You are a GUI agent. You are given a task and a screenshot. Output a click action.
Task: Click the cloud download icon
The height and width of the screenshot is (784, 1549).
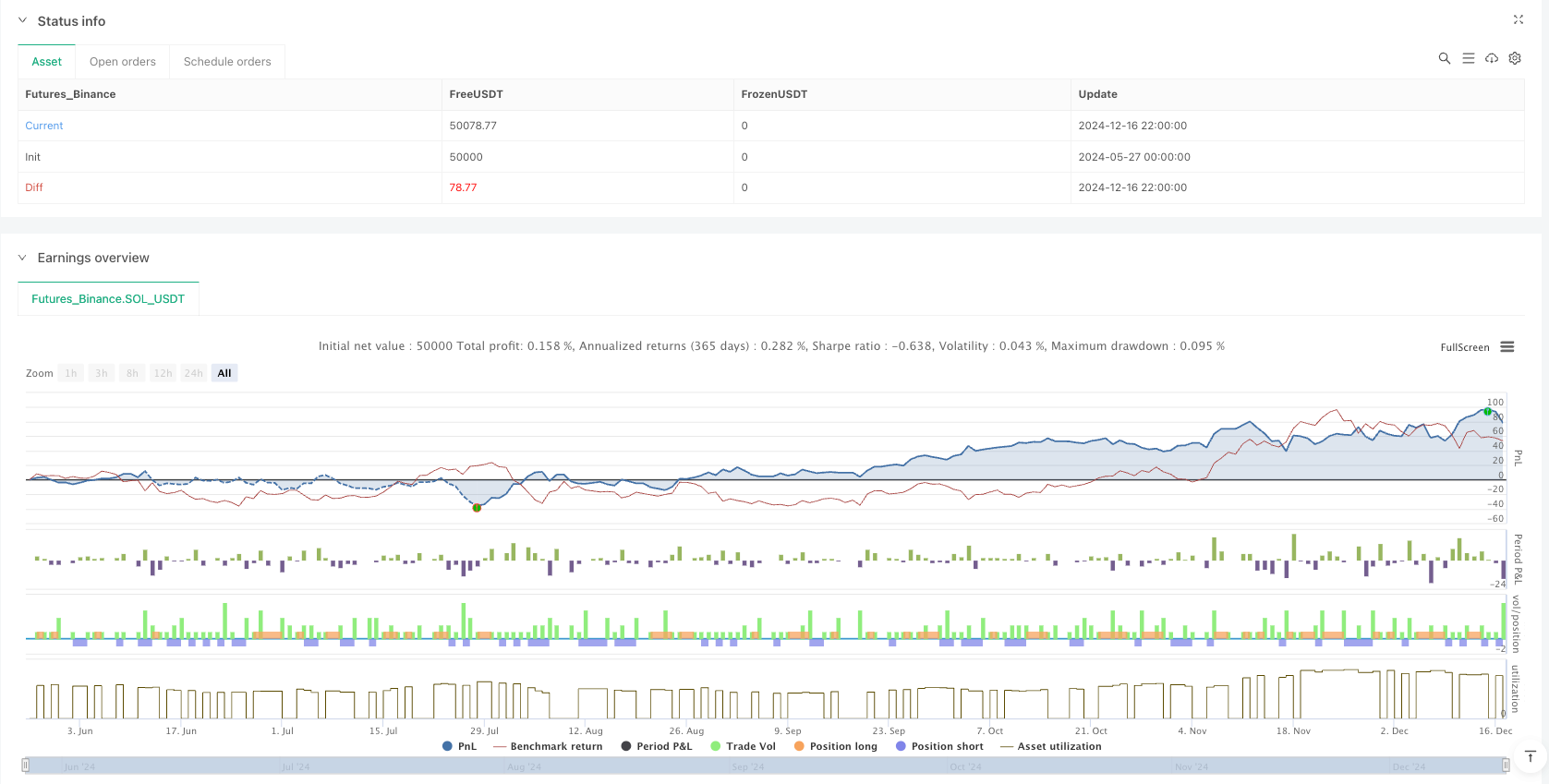click(x=1491, y=58)
